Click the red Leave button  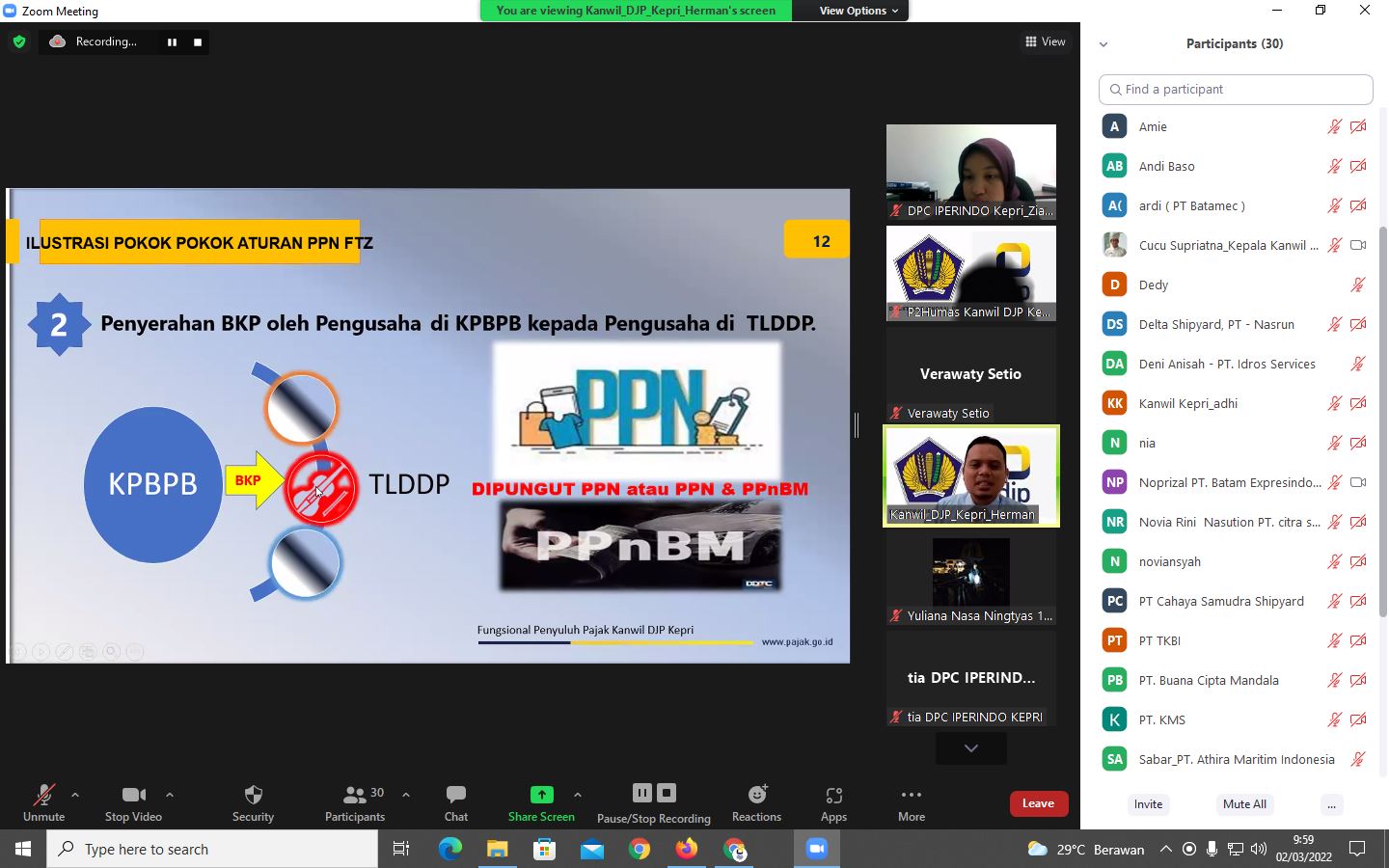[1038, 803]
